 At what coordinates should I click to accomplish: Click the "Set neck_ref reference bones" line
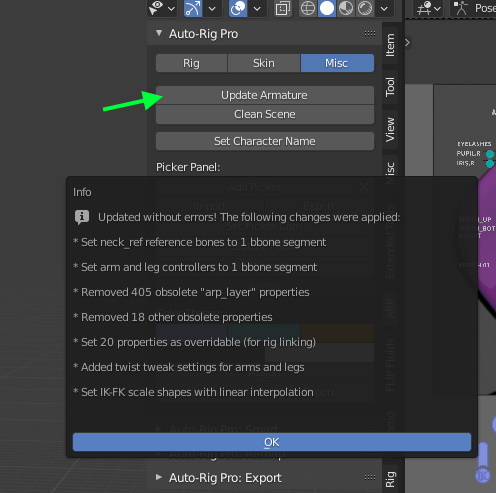coord(200,242)
